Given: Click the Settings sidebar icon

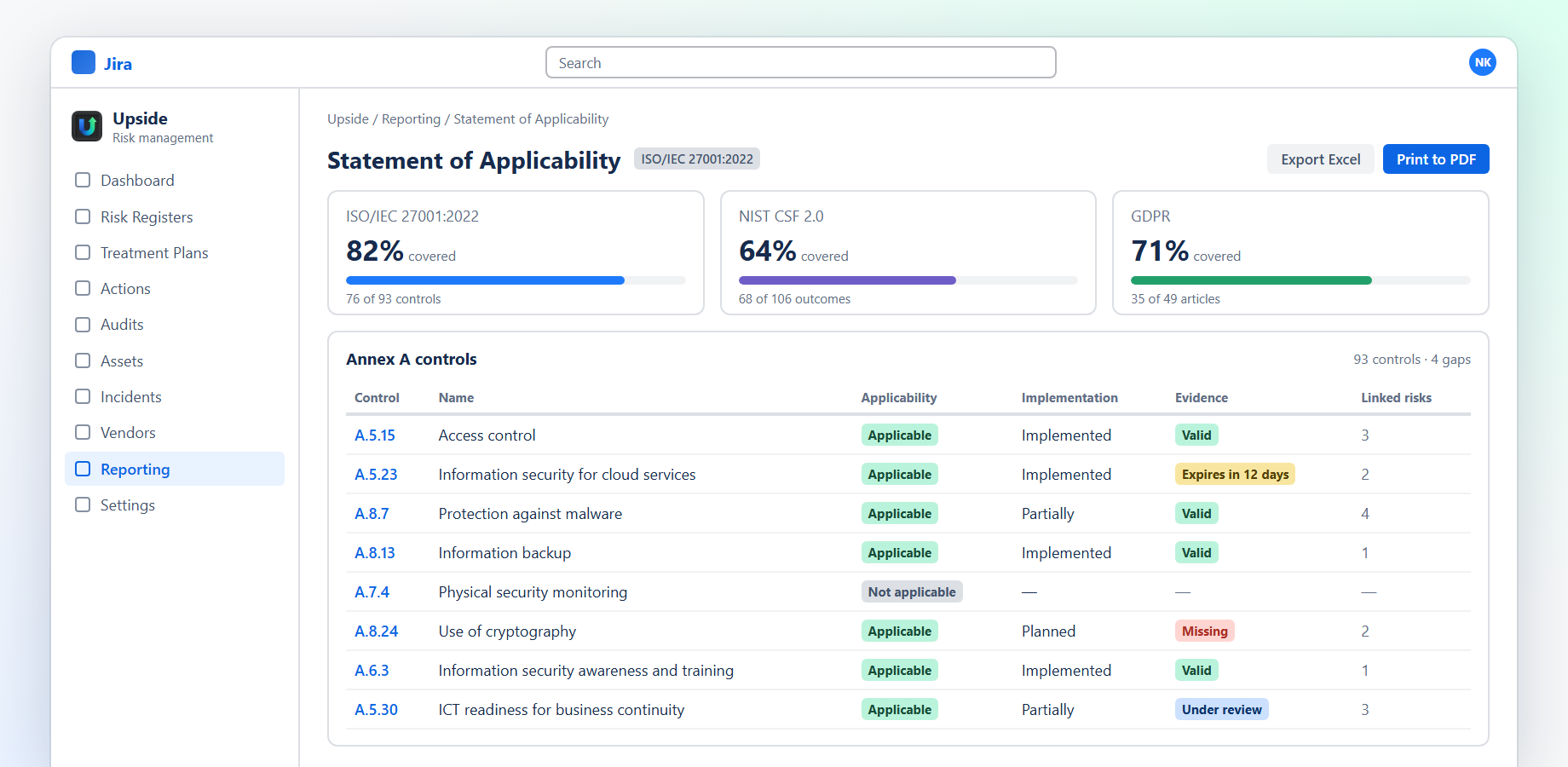Looking at the screenshot, I should coord(83,505).
